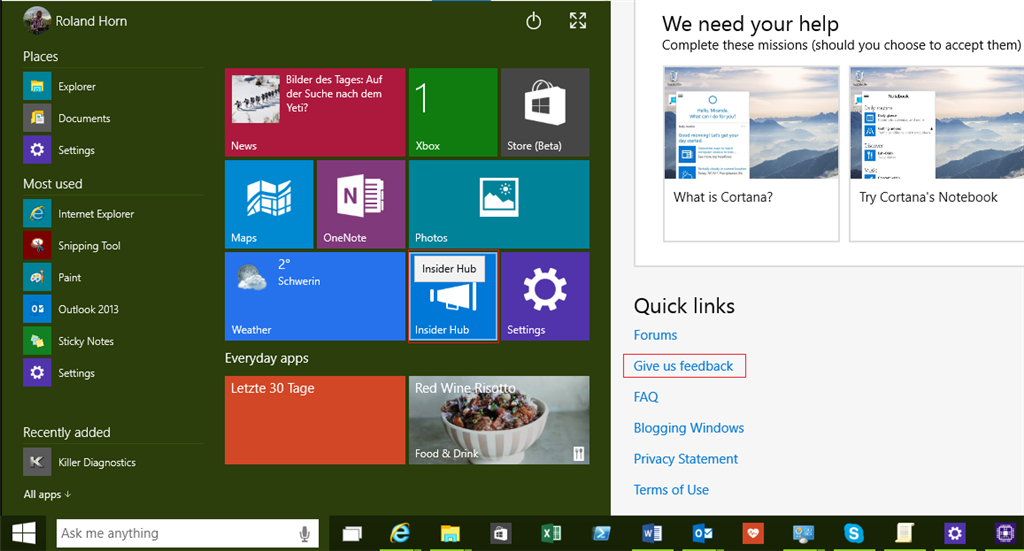Open the Photos tile

point(499,204)
